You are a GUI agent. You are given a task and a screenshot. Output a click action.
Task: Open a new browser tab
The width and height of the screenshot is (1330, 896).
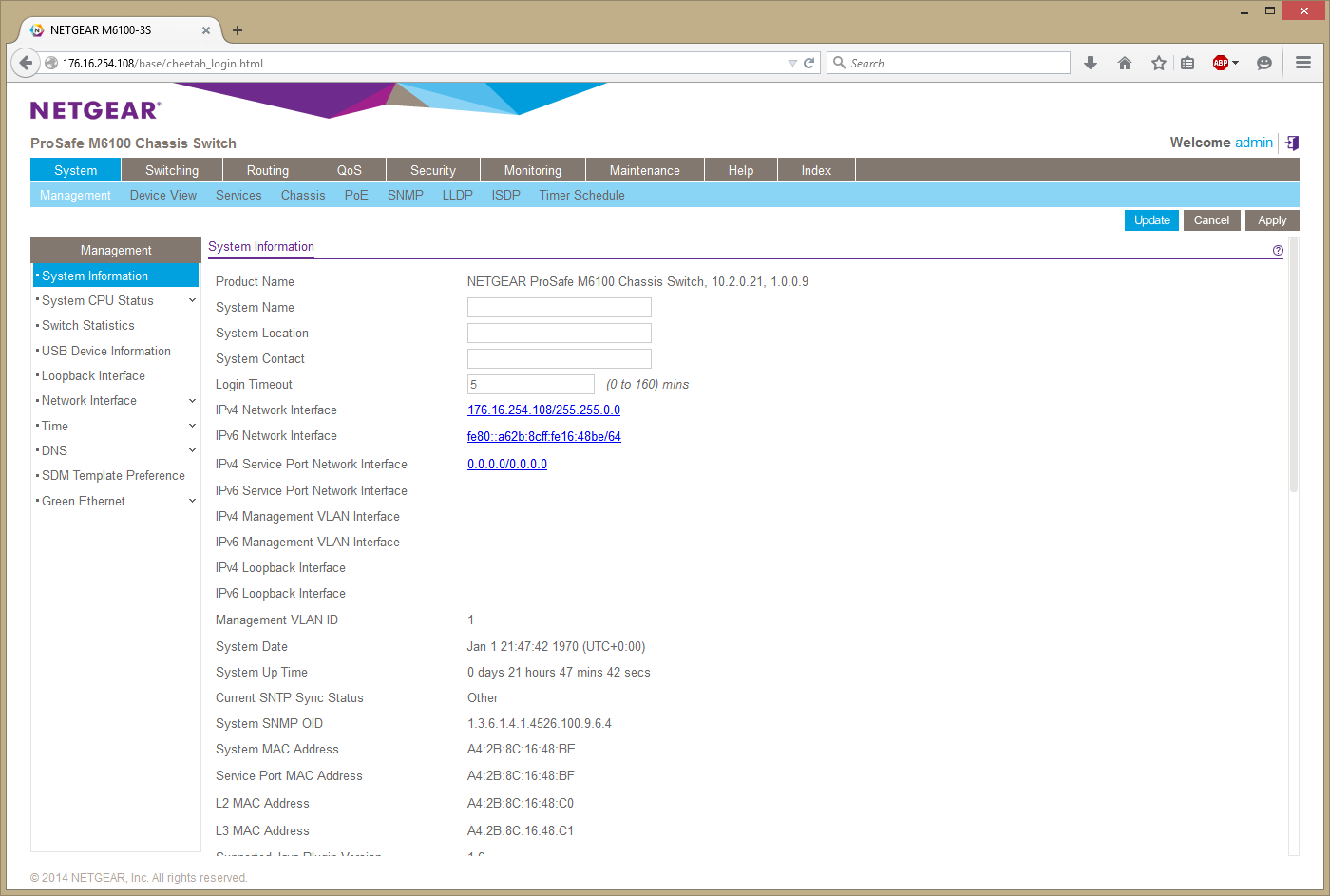pyautogui.click(x=237, y=30)
